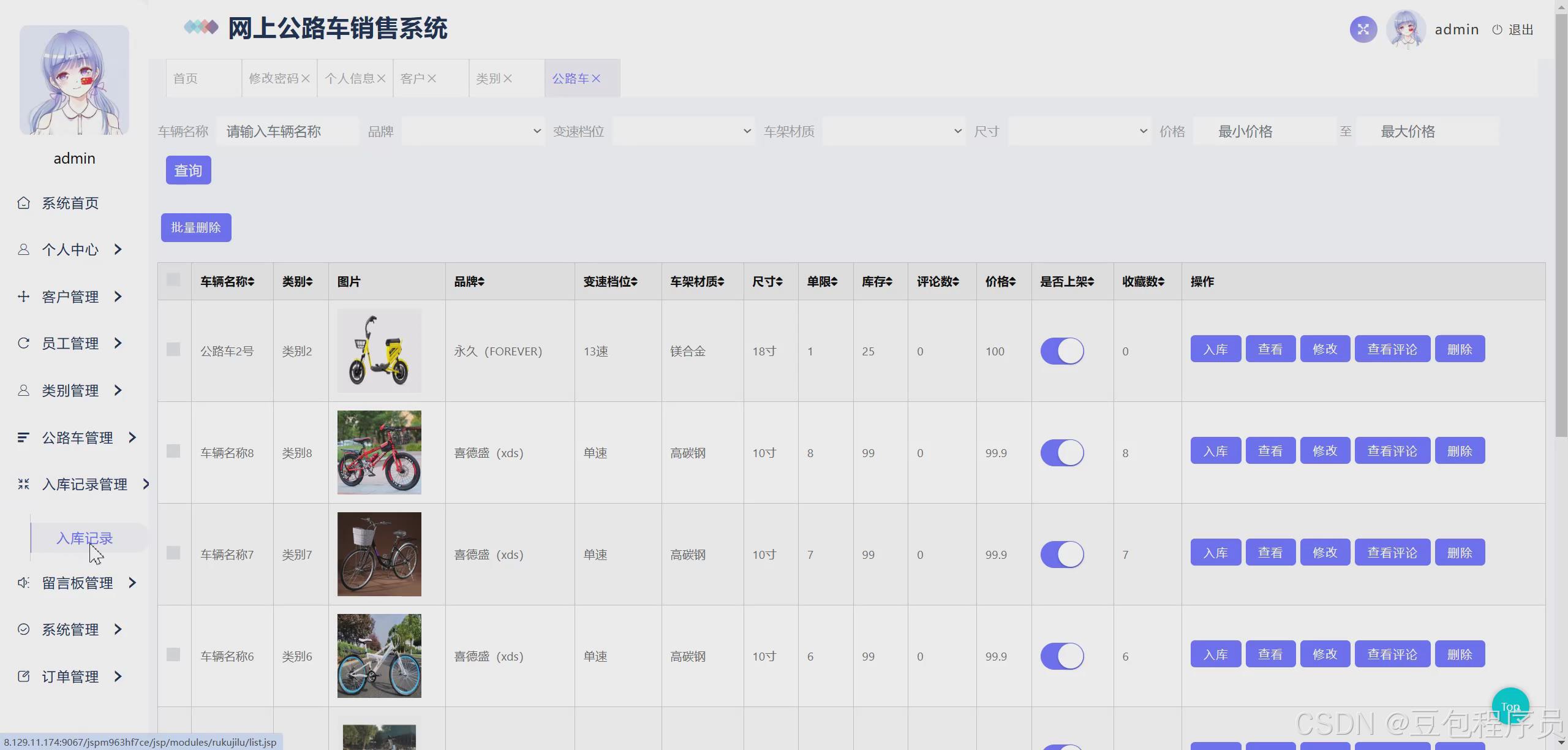Viewport: 1568px width, 750px height.
Task: Click the 退出 power icon
Action: (x=1498, y=29)
